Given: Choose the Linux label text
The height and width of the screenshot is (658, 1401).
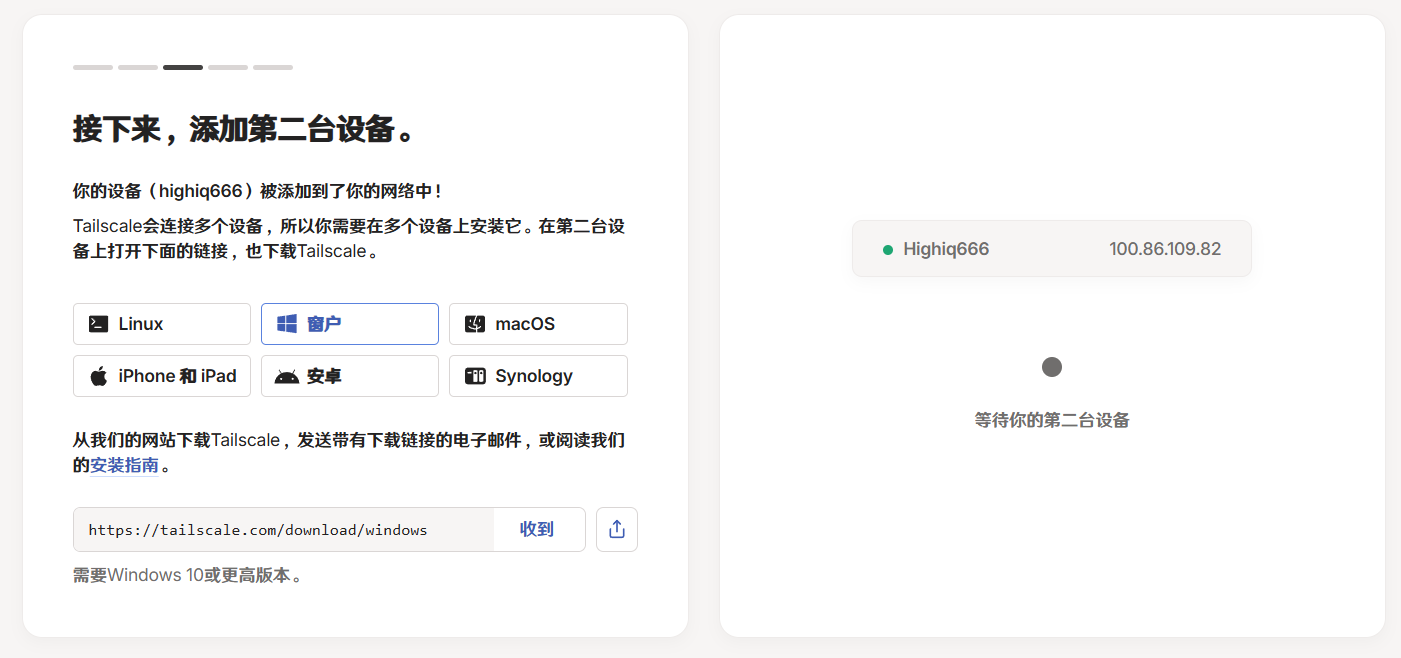Looking at the screenshot, I should click(x=141, y=324).
